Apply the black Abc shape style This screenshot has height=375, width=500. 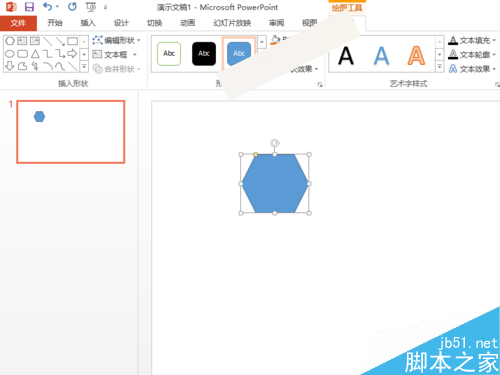pos(204,53)
